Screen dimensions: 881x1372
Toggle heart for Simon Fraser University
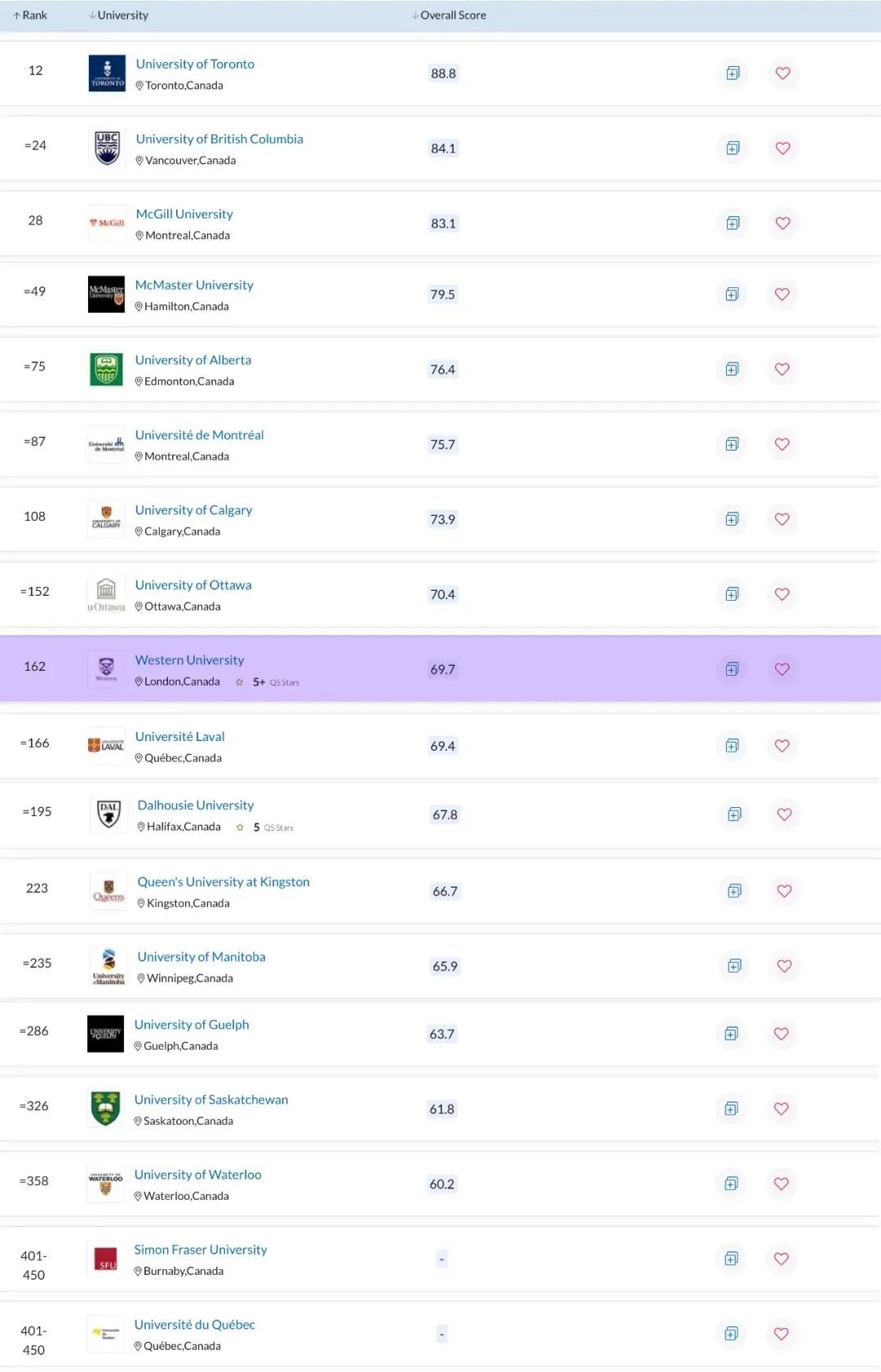point(781,1259)
